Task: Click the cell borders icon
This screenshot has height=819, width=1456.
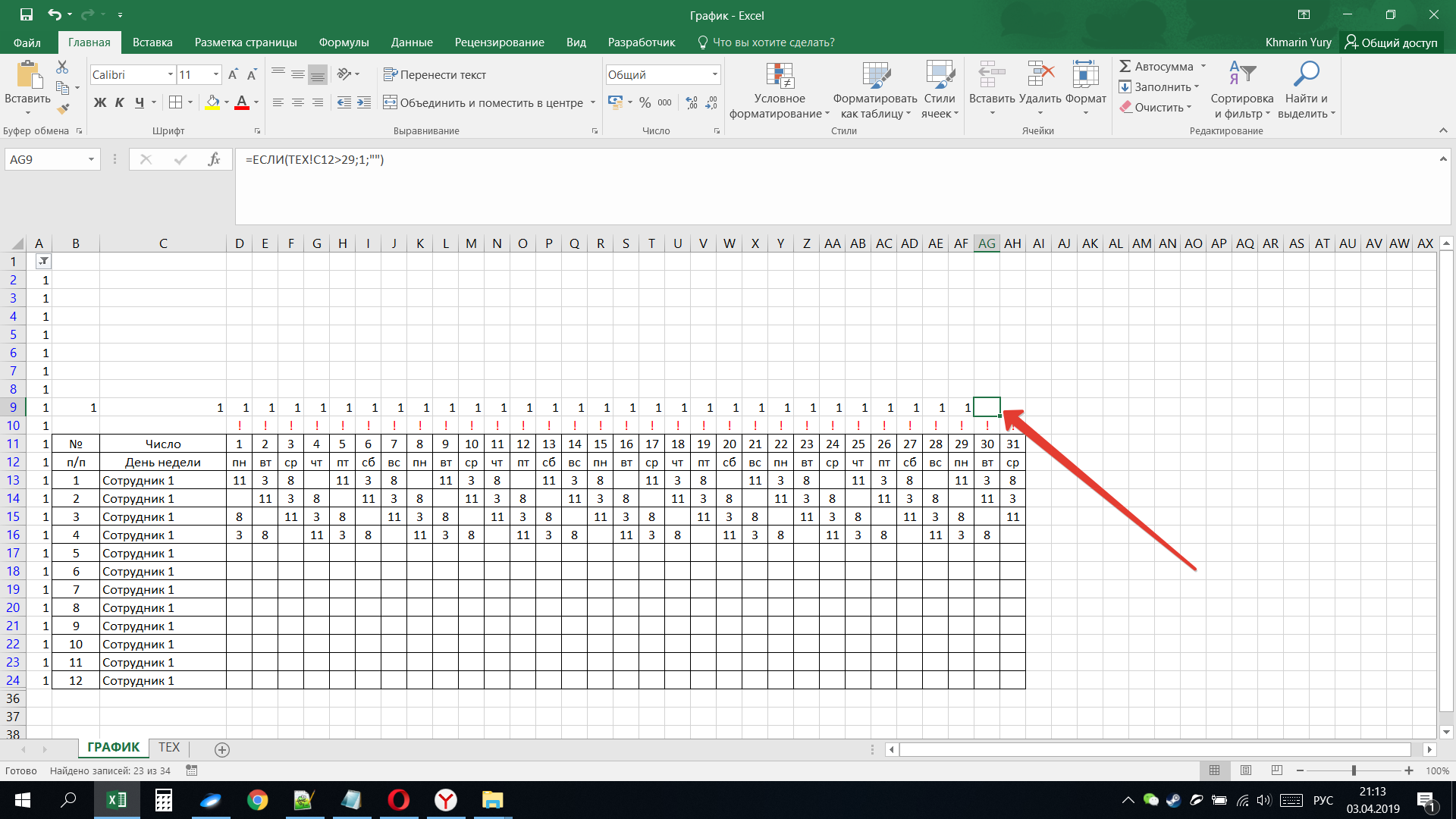Action: coord(175,102)
